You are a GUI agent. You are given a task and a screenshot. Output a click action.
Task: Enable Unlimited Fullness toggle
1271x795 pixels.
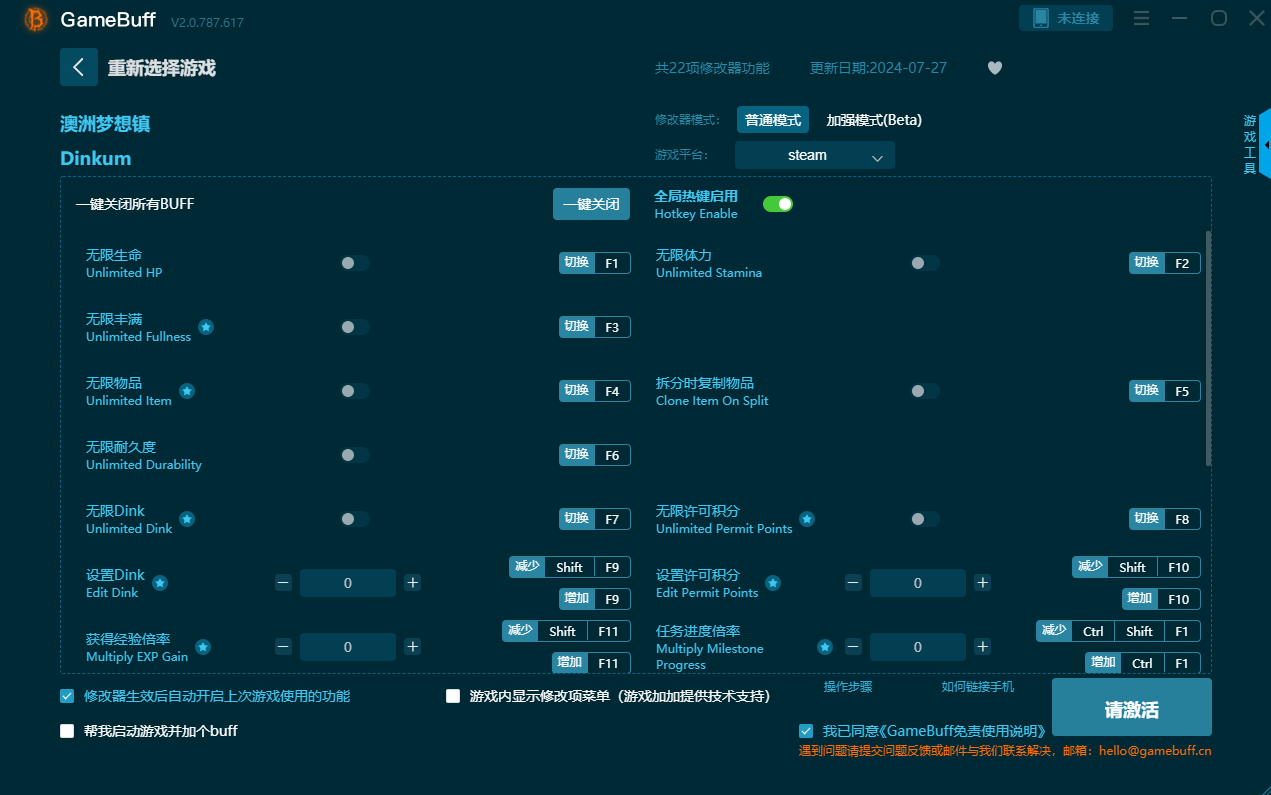pos(354,327)
